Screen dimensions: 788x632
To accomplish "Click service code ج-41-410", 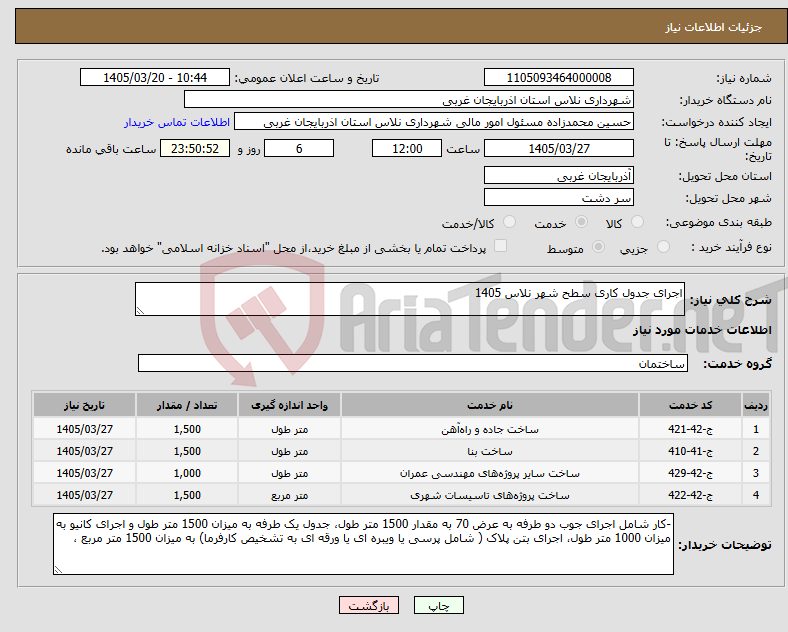I will [691, 451].
